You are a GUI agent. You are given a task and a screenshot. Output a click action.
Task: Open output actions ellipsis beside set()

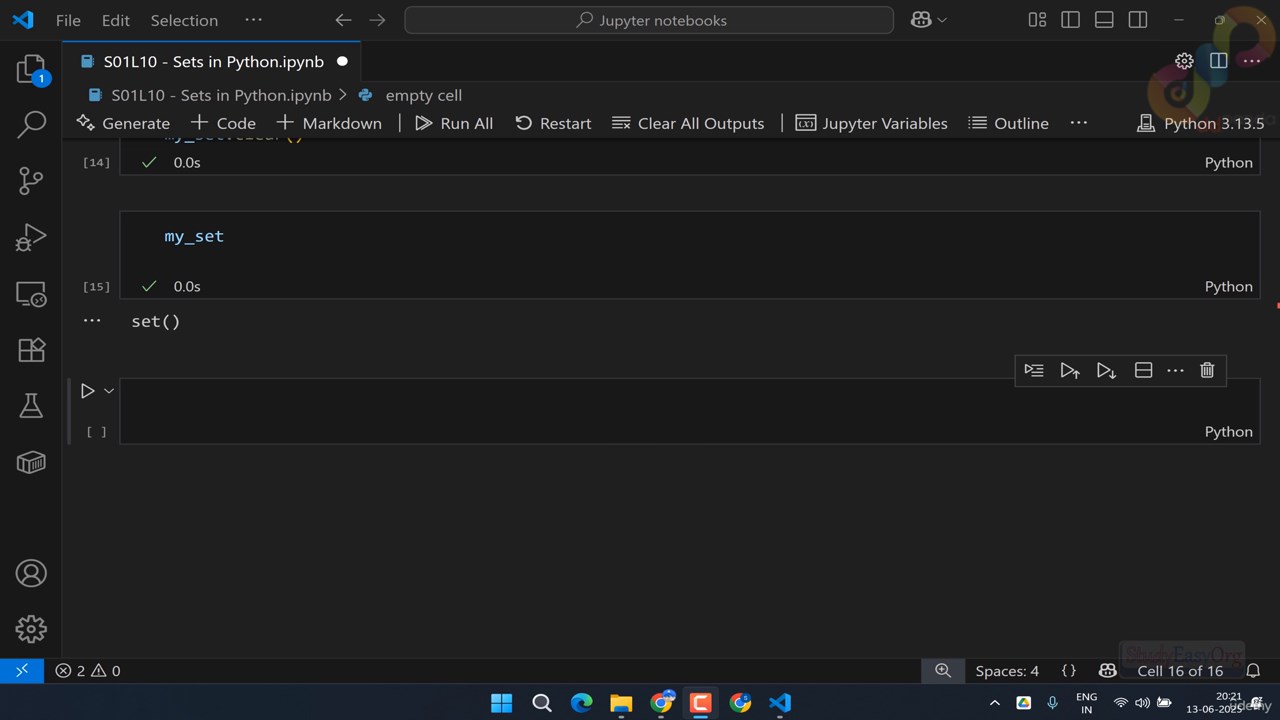click(92, 321)
